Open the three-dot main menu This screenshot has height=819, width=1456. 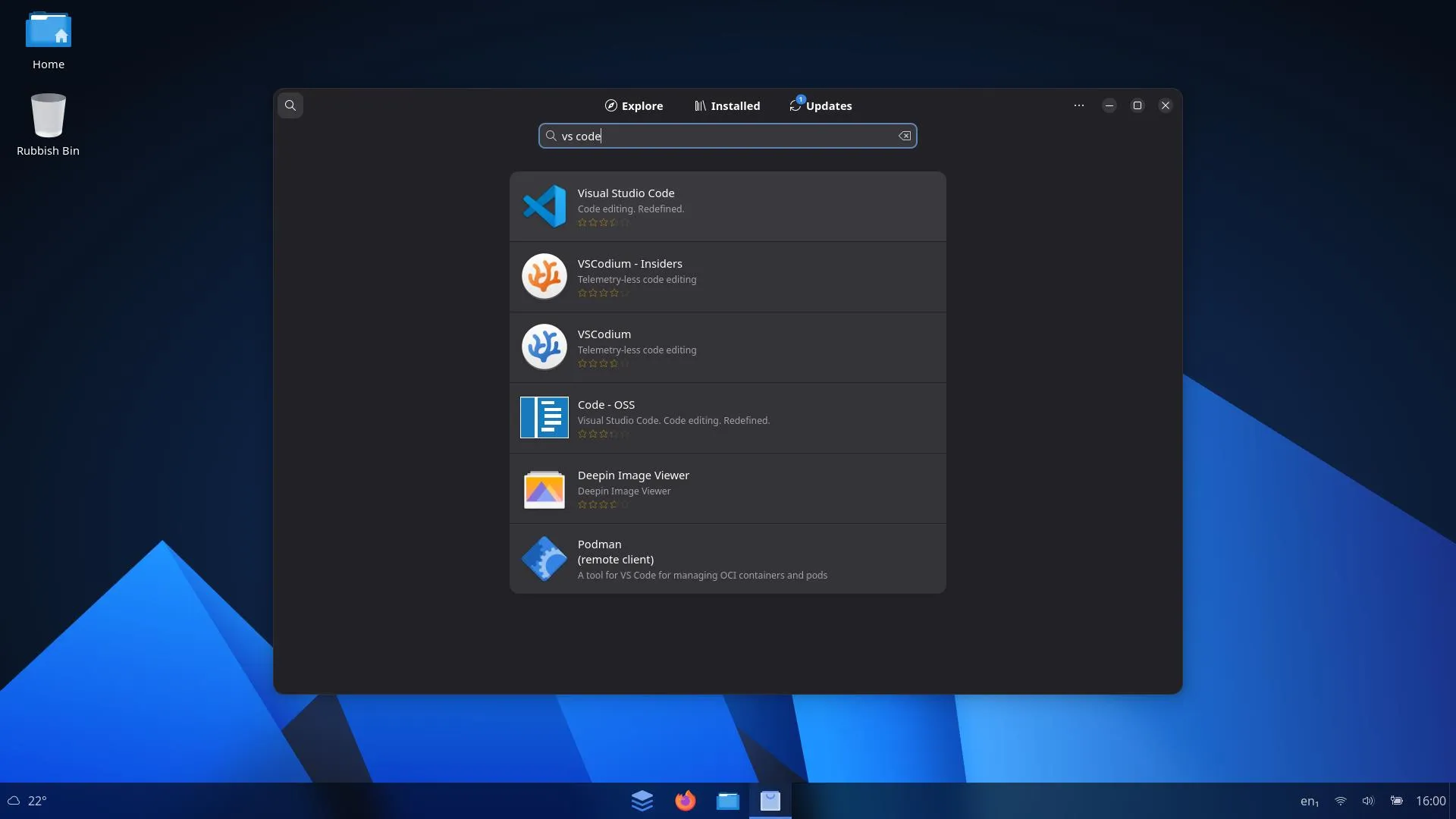tap(1079, 105)
